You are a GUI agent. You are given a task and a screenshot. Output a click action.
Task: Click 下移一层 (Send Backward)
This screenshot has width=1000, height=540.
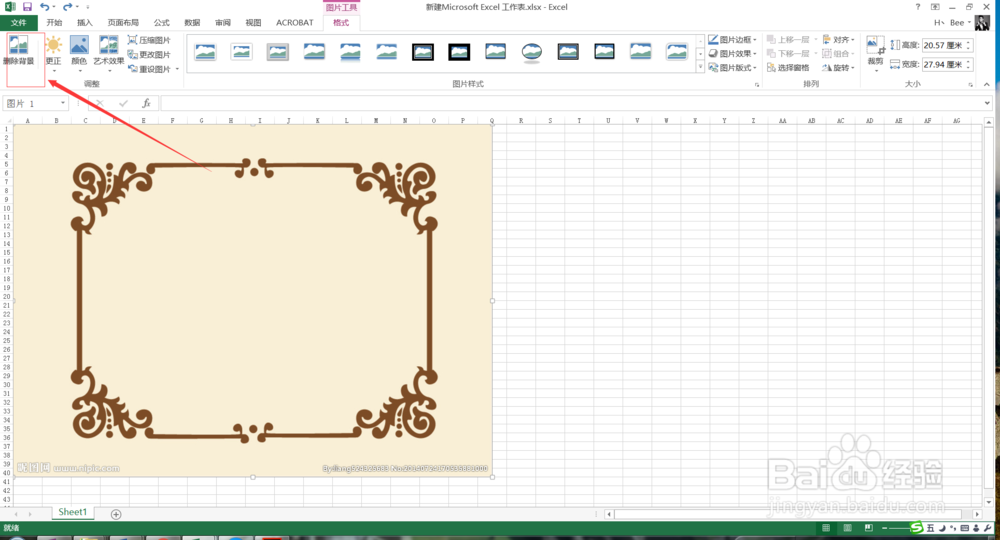[x=788, y=54]
